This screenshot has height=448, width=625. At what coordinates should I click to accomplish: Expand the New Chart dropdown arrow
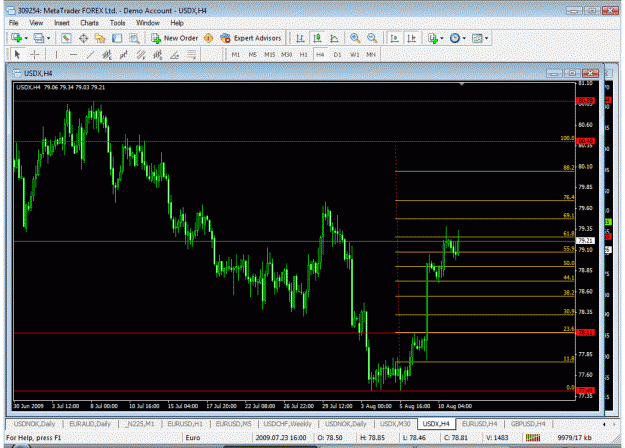[26, 38]
